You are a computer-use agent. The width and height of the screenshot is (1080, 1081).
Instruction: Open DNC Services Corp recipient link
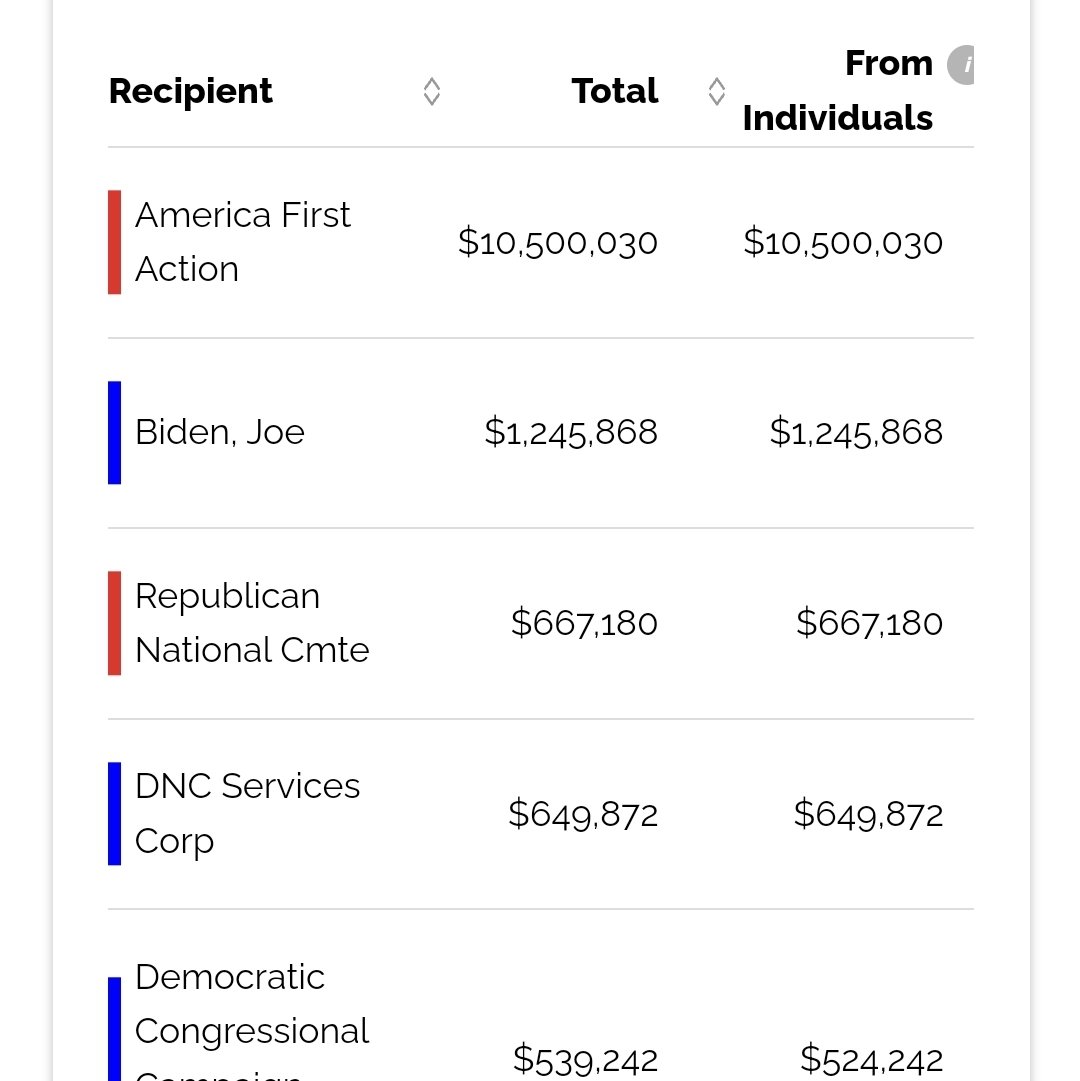click(247, 814)
